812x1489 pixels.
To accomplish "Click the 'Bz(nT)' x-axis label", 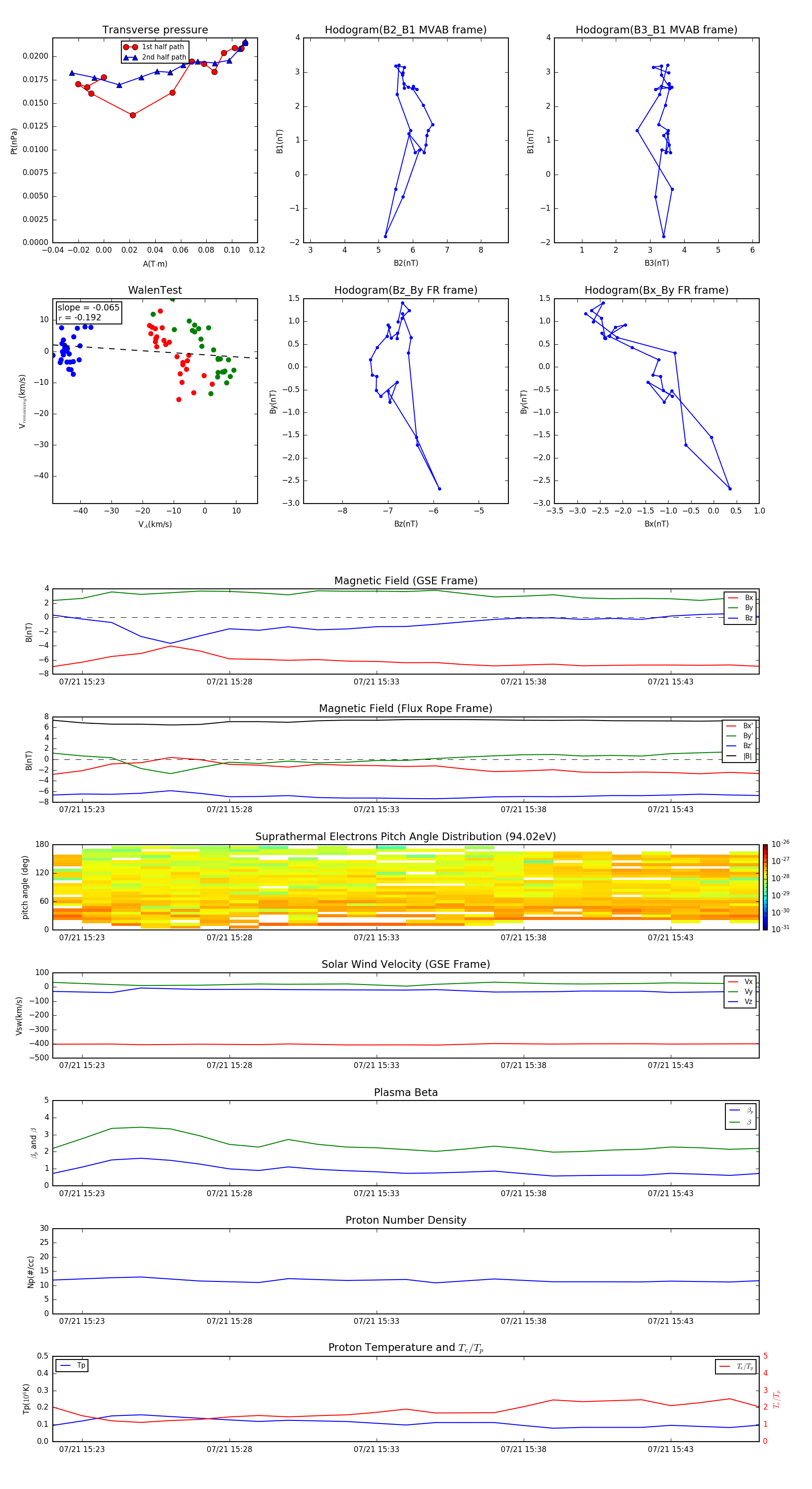I will coord(406,524).
